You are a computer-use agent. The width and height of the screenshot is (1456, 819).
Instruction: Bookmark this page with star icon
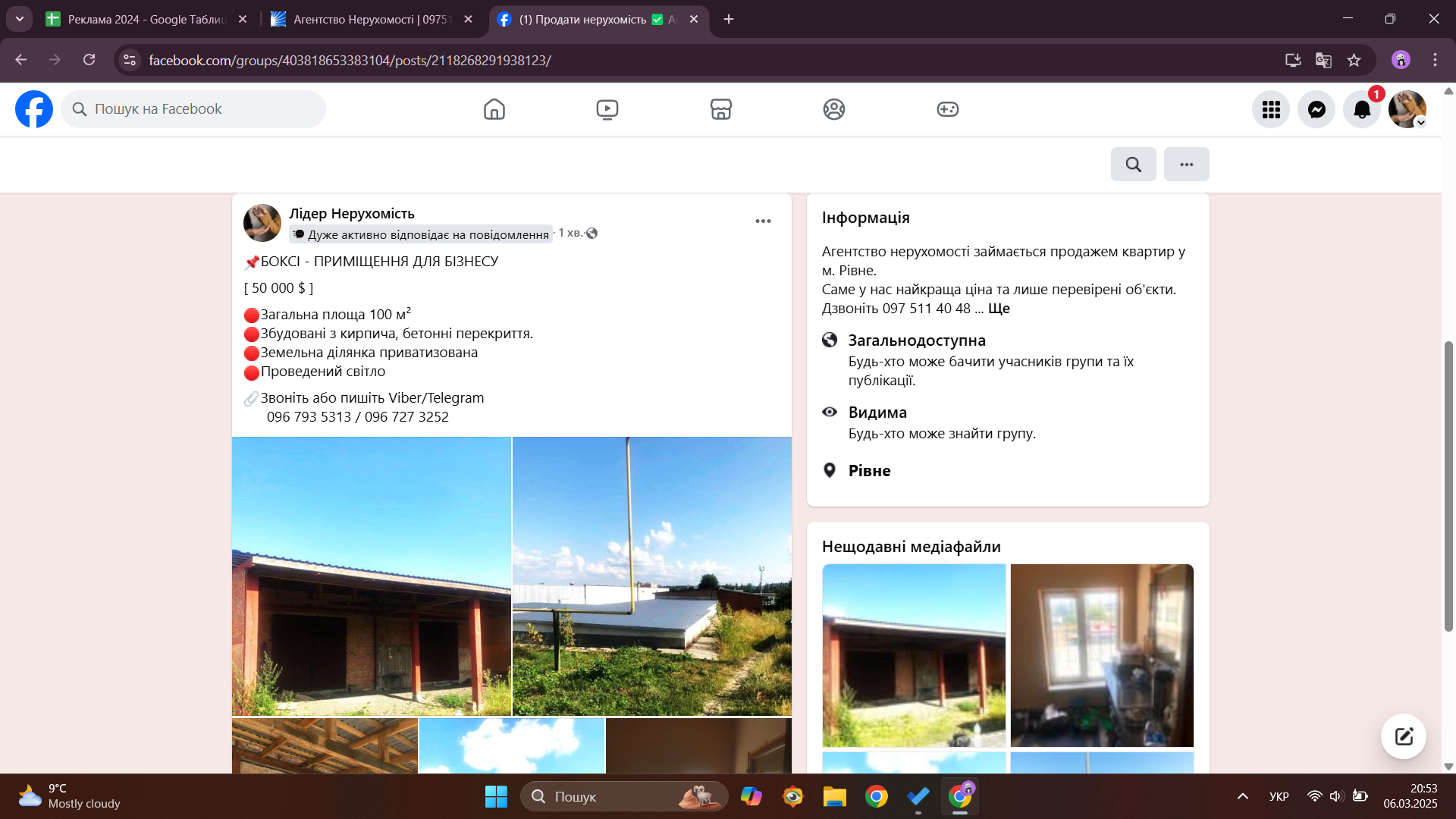pos(1354,60)
